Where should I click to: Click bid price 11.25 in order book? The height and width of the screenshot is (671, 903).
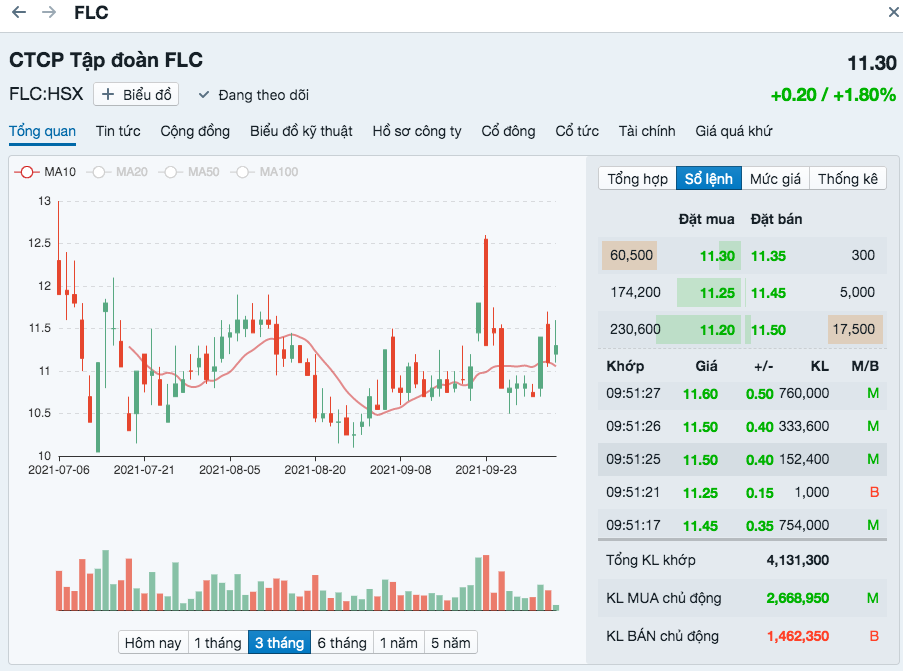718,293
